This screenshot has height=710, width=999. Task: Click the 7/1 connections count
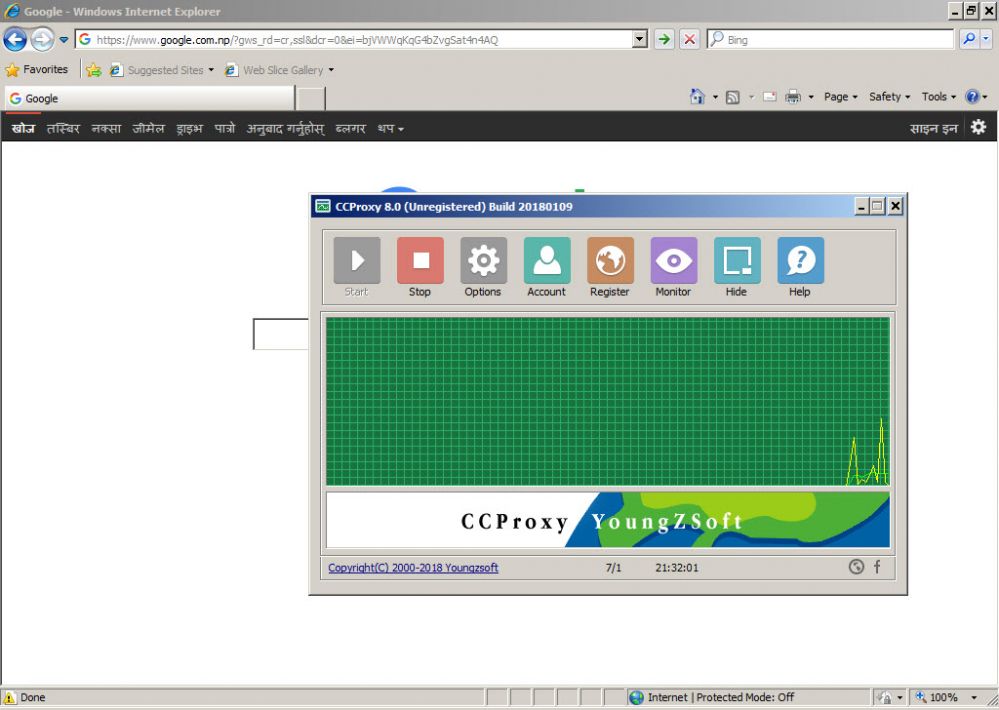tap(614, 567)
